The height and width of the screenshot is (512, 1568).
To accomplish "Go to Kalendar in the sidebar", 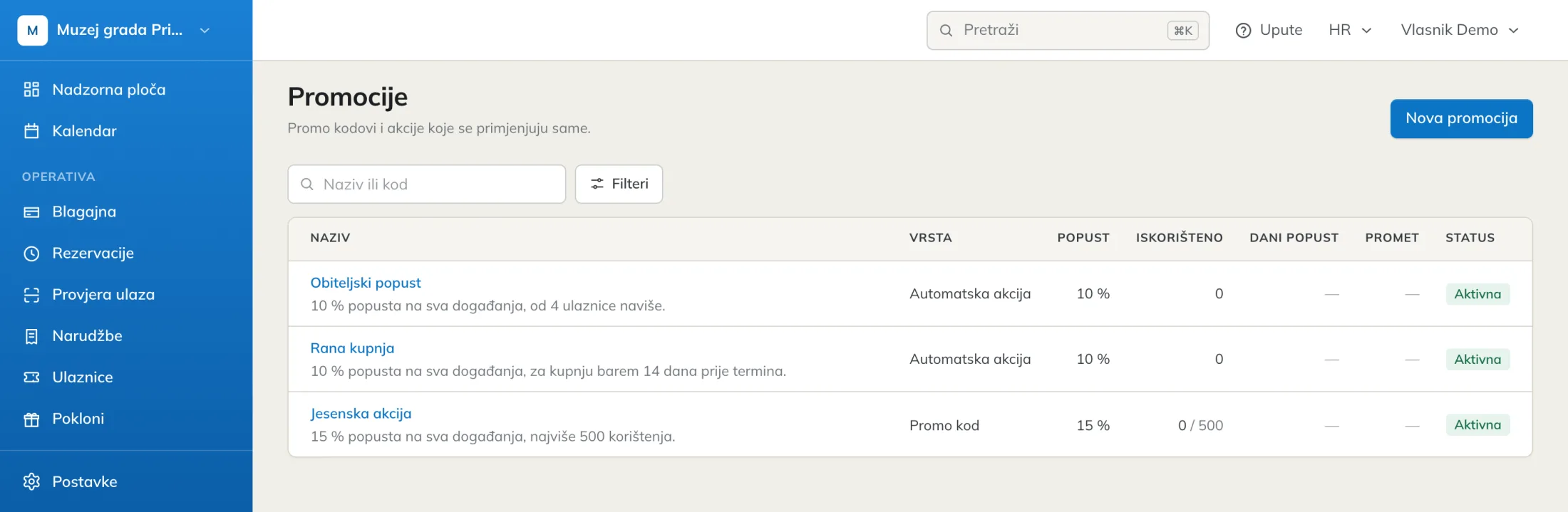I will 126,131.
